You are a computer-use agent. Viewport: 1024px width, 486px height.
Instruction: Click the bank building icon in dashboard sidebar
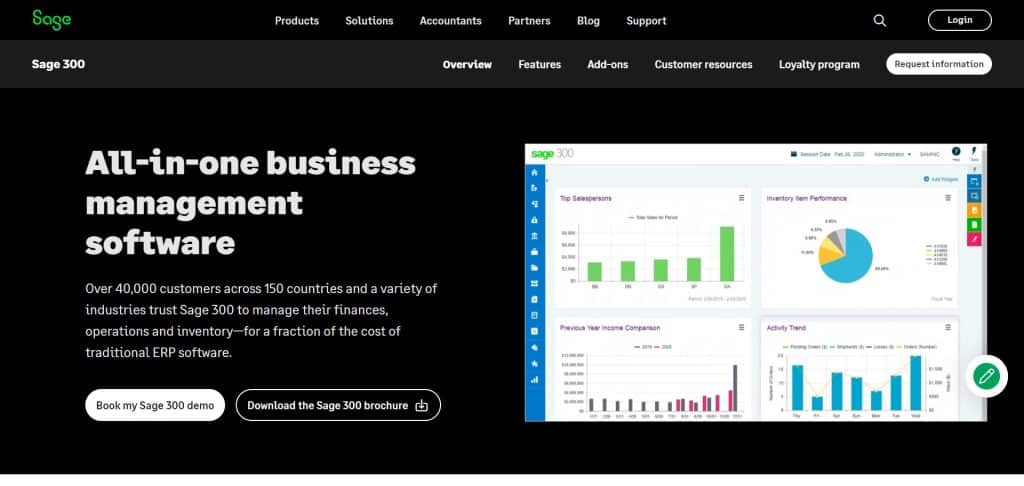point(534,236)
